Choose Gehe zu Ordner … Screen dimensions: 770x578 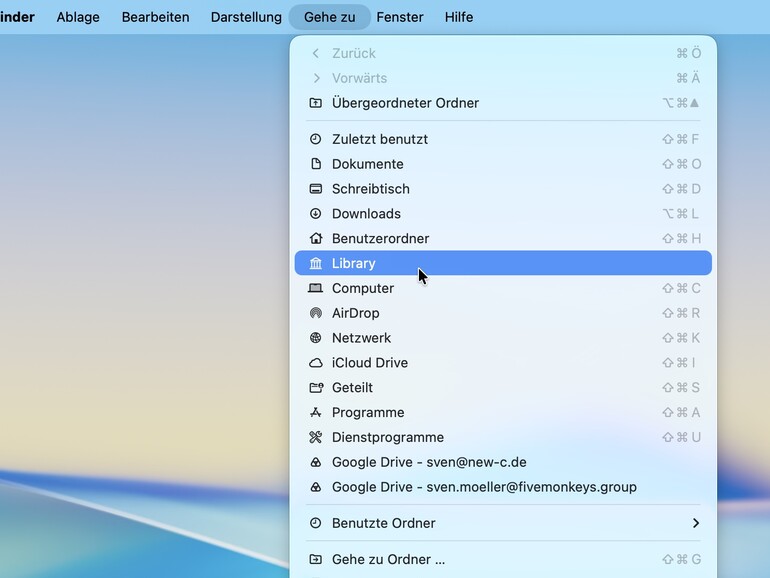[x=503, y=559]
